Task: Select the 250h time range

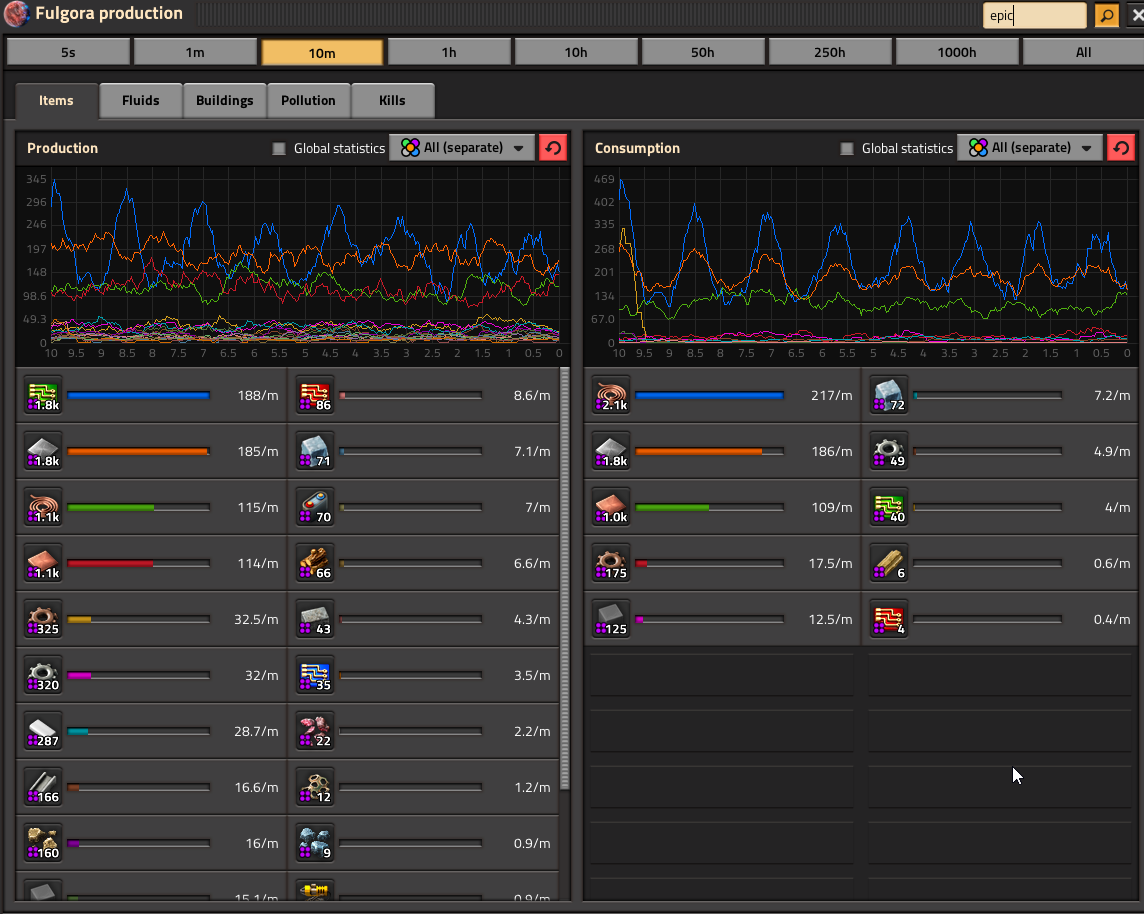Action: click(x=830, y=53)
